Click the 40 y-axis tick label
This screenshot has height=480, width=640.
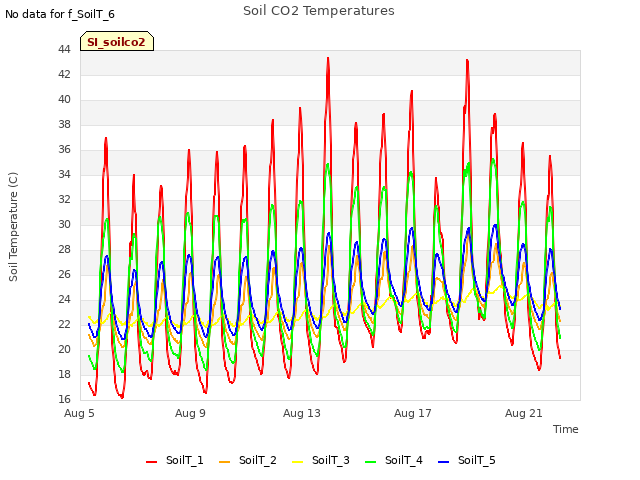[64, 100]
